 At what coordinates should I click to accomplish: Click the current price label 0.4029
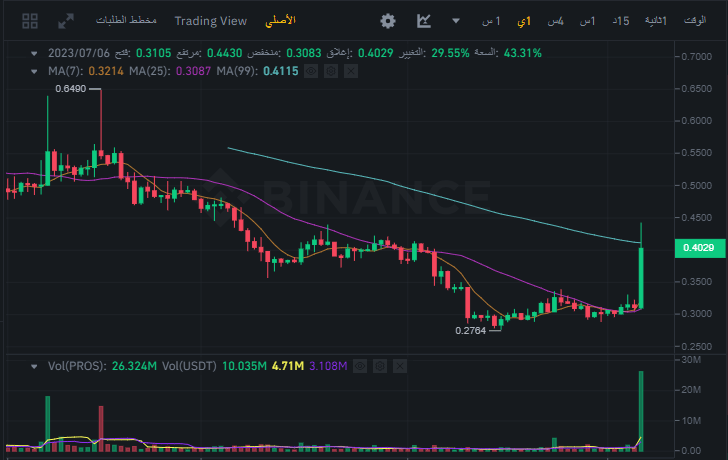[697, 247]
